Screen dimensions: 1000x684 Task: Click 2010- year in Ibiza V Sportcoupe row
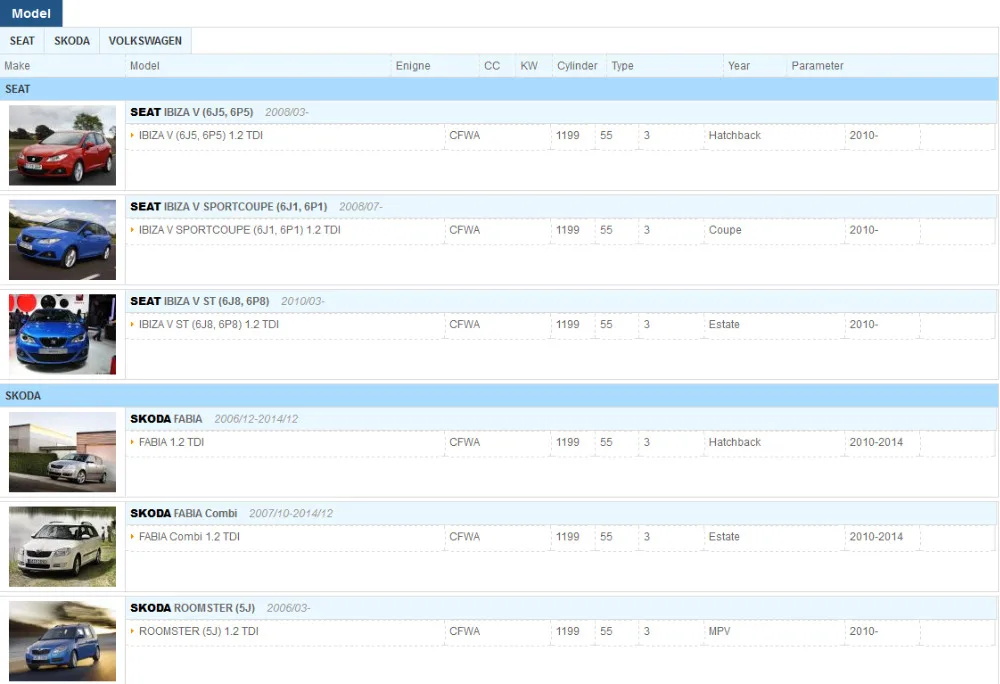(x=864, y=229)
